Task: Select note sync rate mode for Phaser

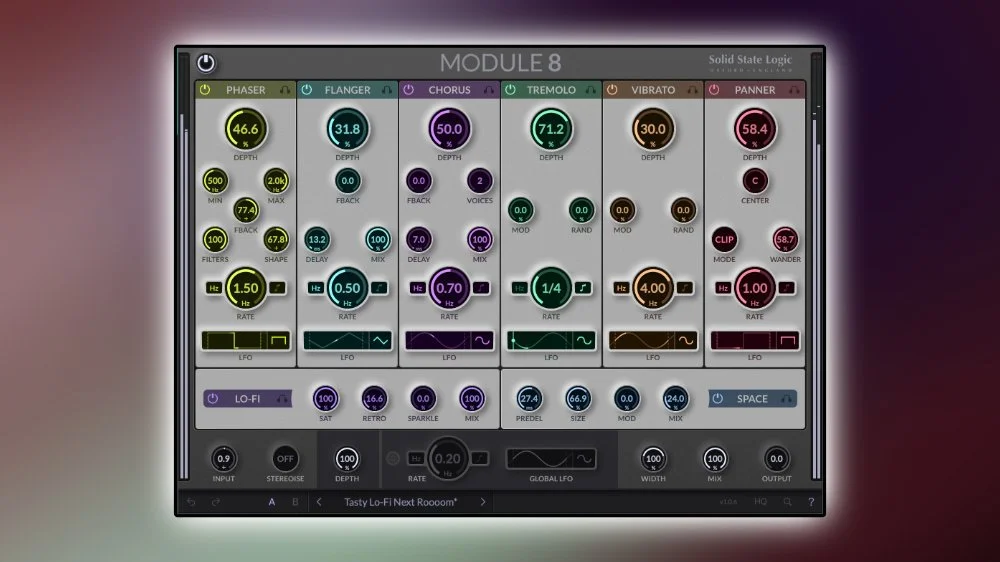Action: (x=277, y=288)
